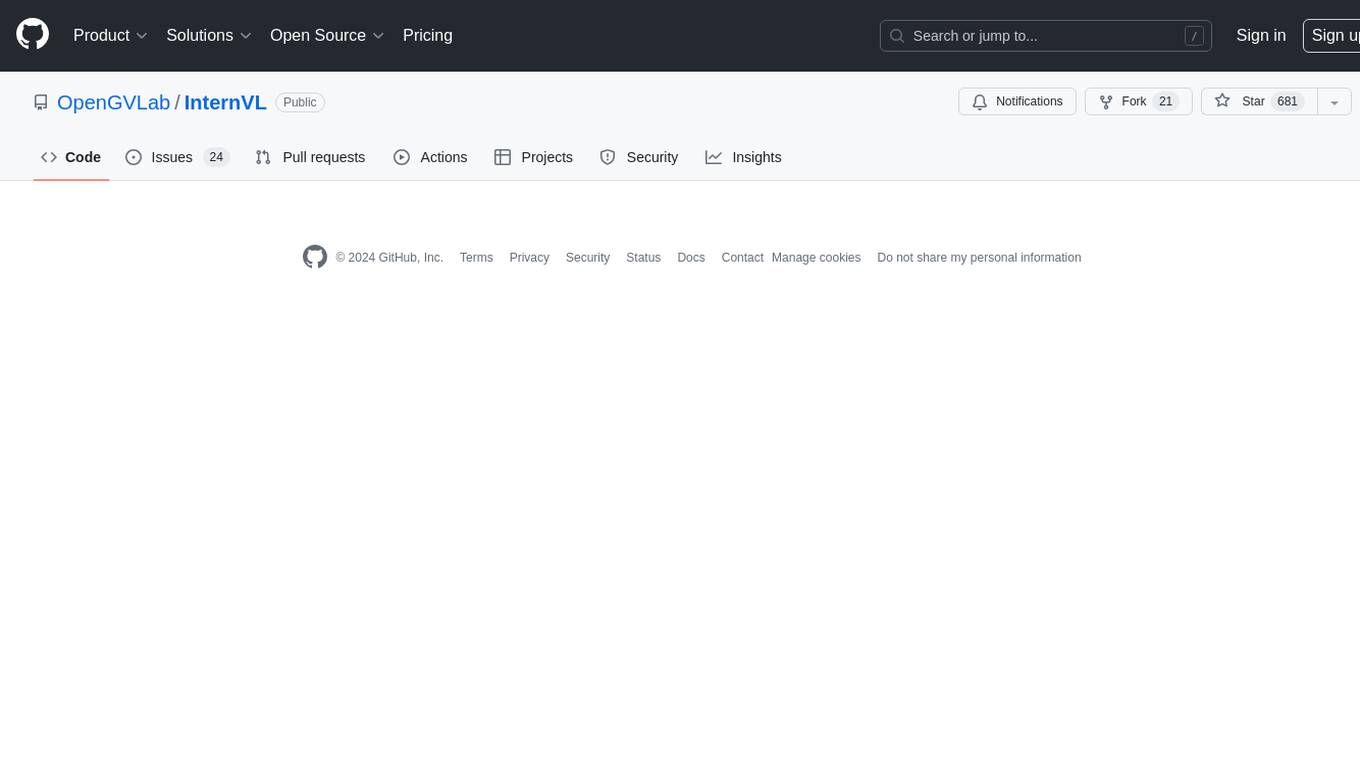Screen dimensions: 1360x764
Task: Click the © 2024 GitHub, Inc. text
Action: pos(389,258)
